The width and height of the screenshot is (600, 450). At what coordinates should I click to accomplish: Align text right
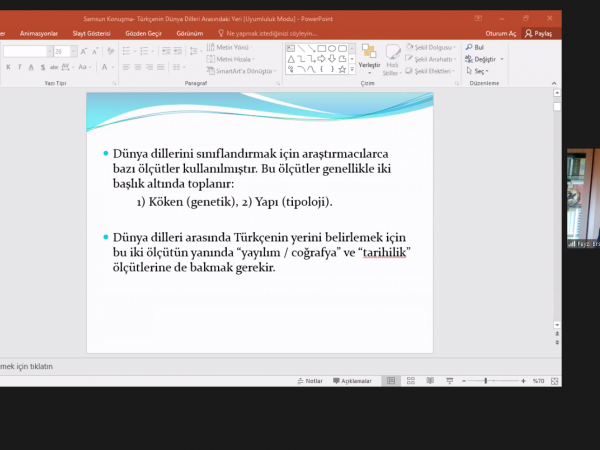pos(149,67)
